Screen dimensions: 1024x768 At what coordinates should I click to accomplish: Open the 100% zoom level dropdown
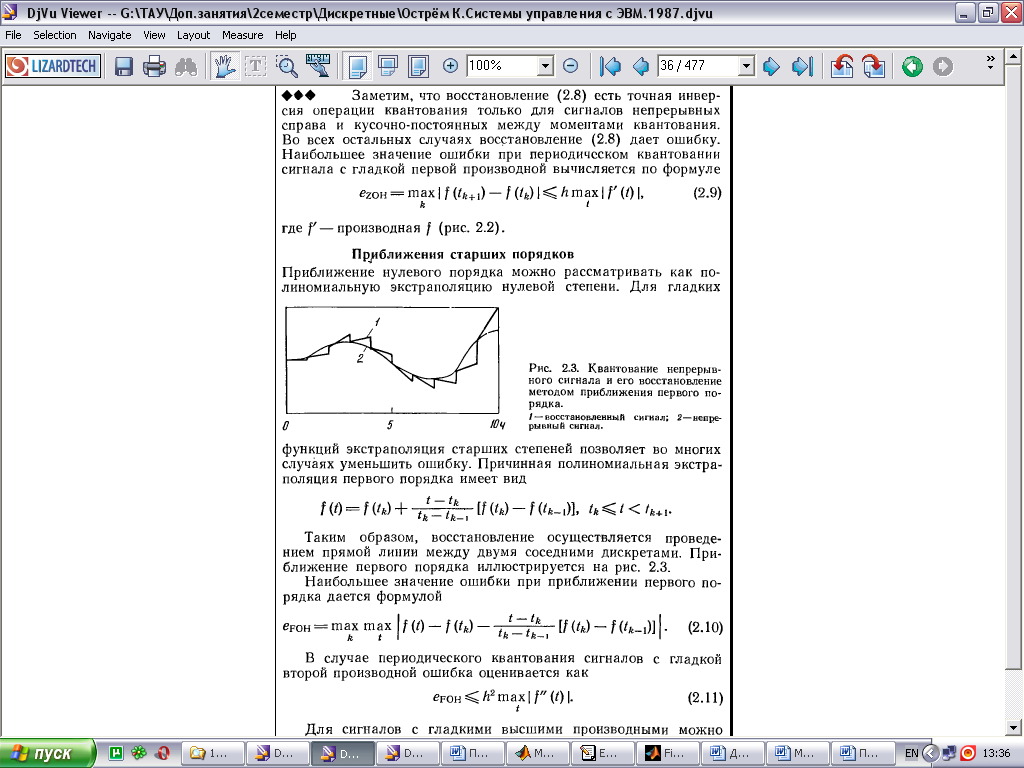[x=545, y=66]
